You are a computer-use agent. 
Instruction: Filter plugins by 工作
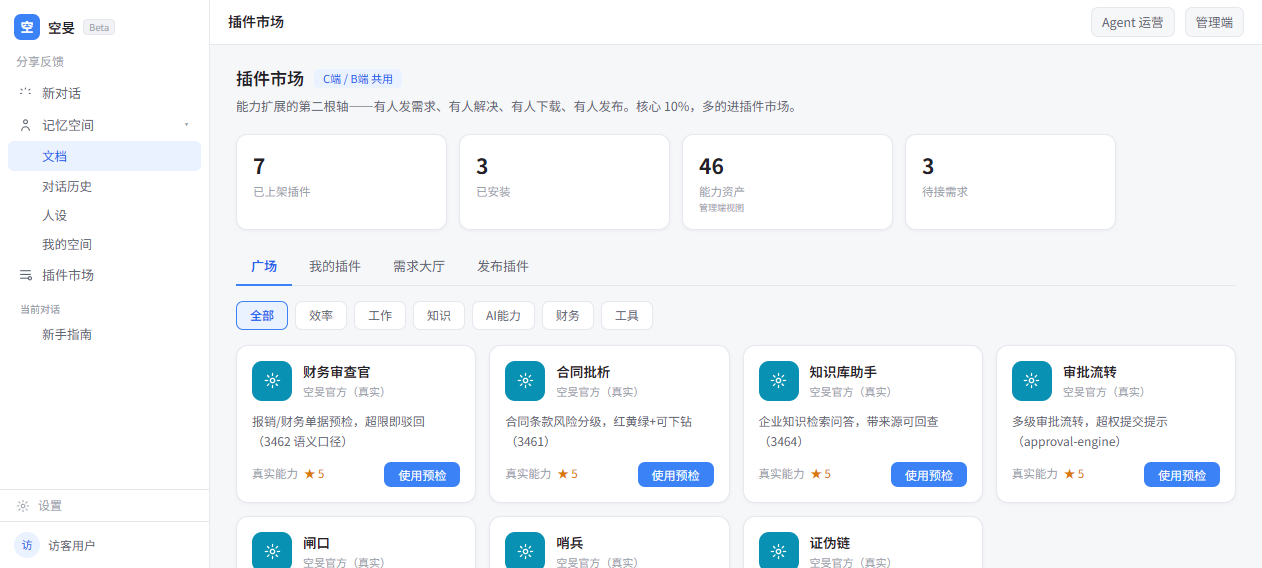click(x=380, y=315)
